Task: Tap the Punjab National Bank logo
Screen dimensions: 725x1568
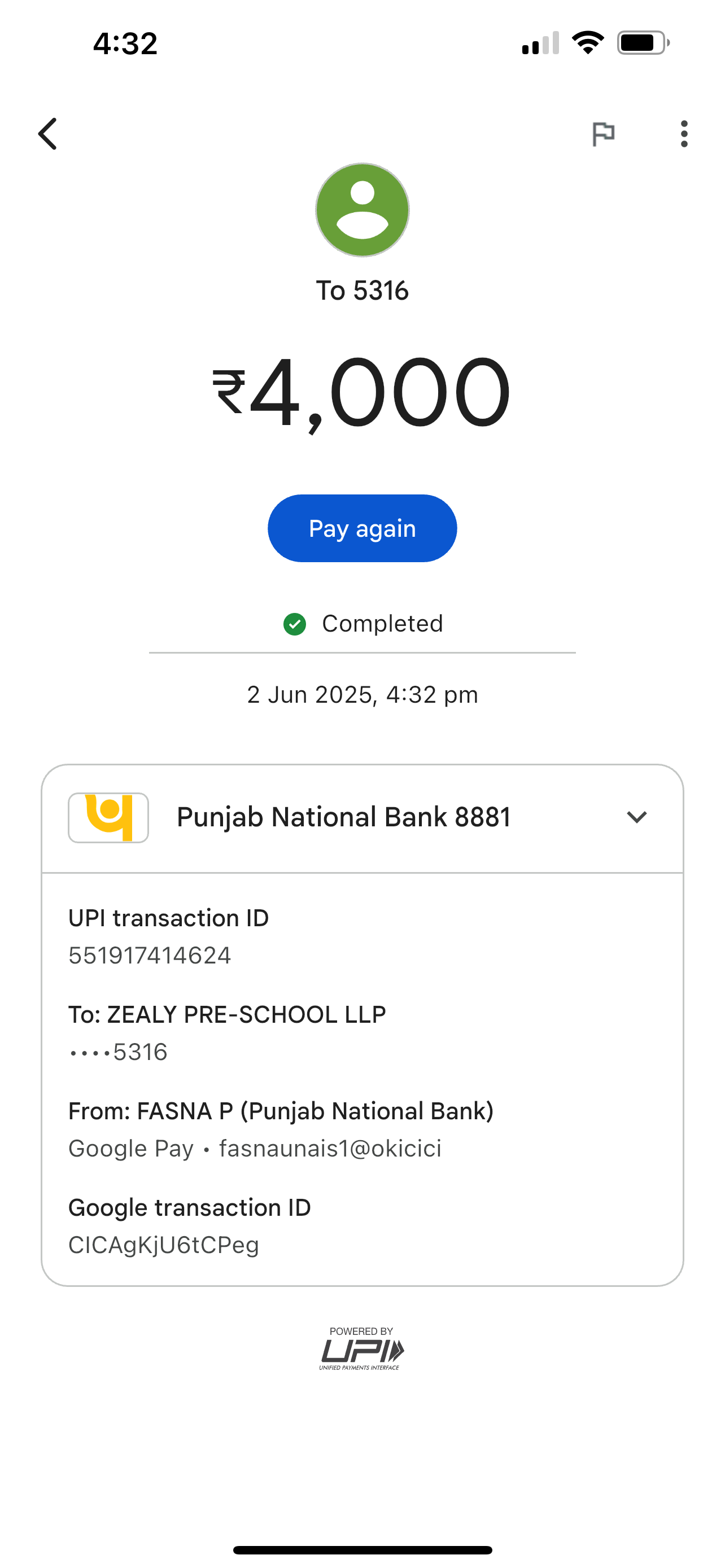Action: [x=108, y=817]
